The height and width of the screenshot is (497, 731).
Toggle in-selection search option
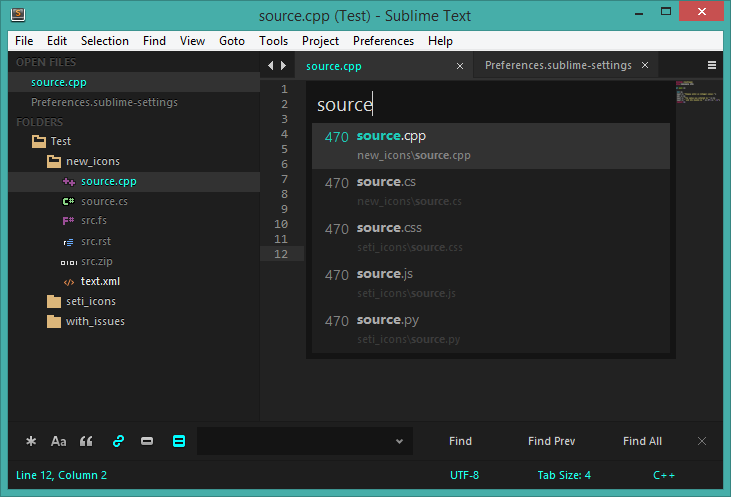147,441
